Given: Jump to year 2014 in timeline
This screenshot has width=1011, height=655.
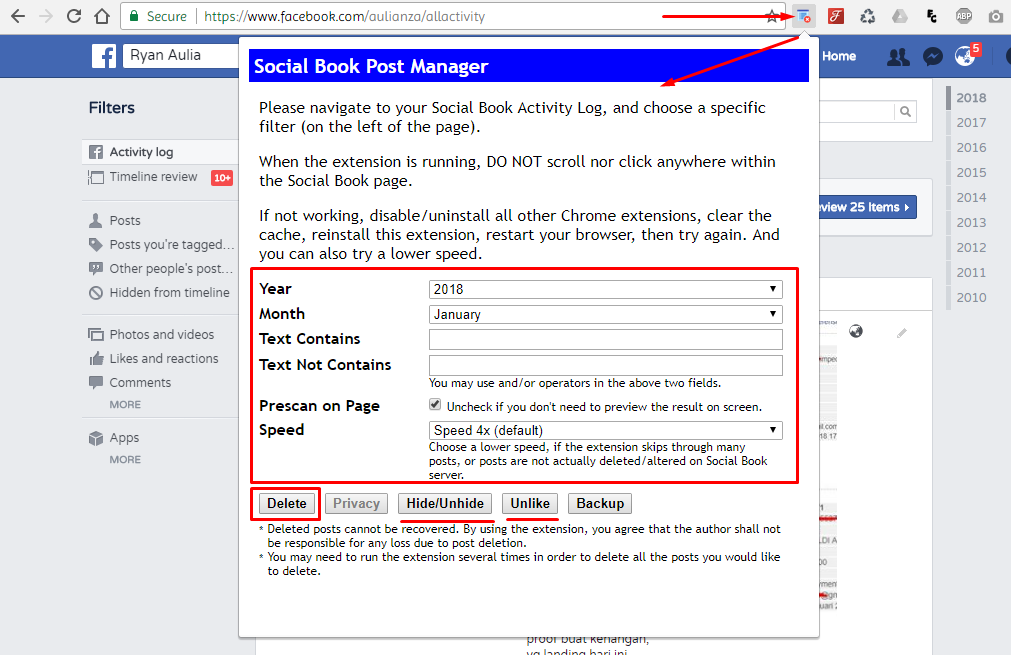Looking at the screenshot, I should coord(971,198).
